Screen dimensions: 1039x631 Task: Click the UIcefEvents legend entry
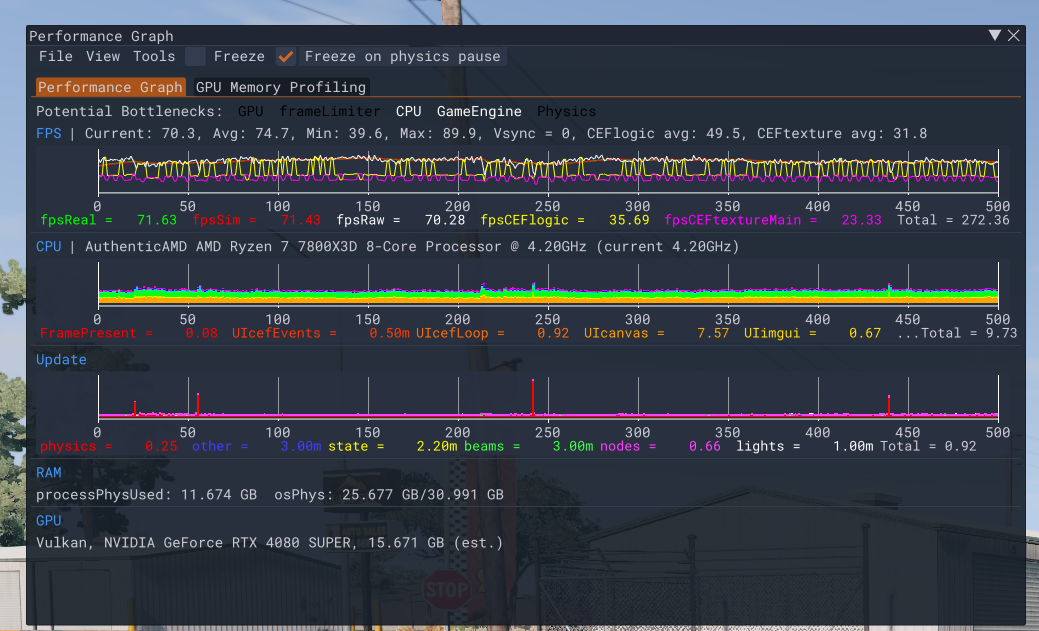321,333
